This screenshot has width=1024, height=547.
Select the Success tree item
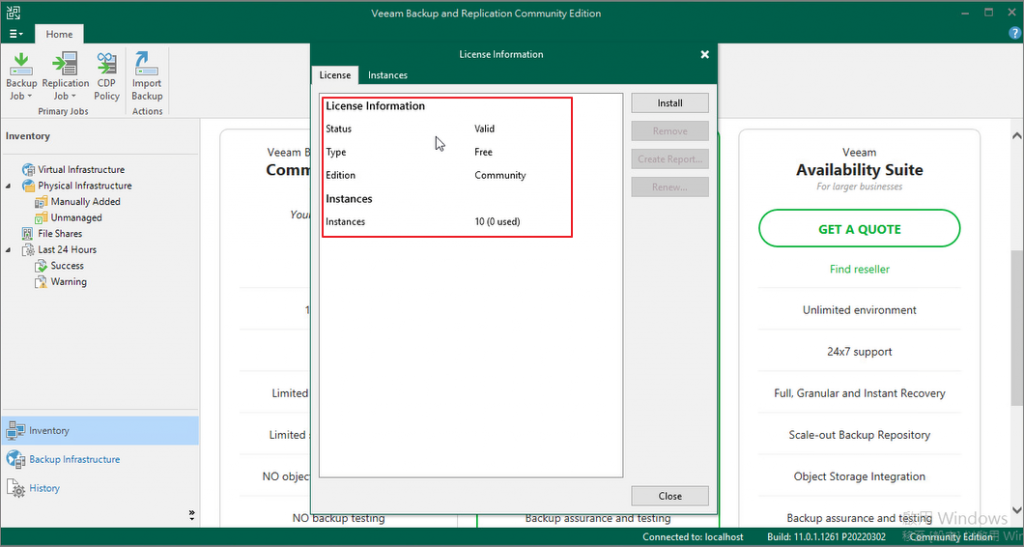point(67,266)
